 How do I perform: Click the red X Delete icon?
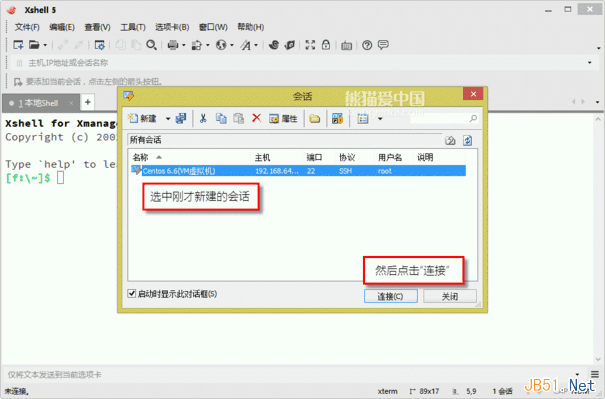[x=256, y=118]
